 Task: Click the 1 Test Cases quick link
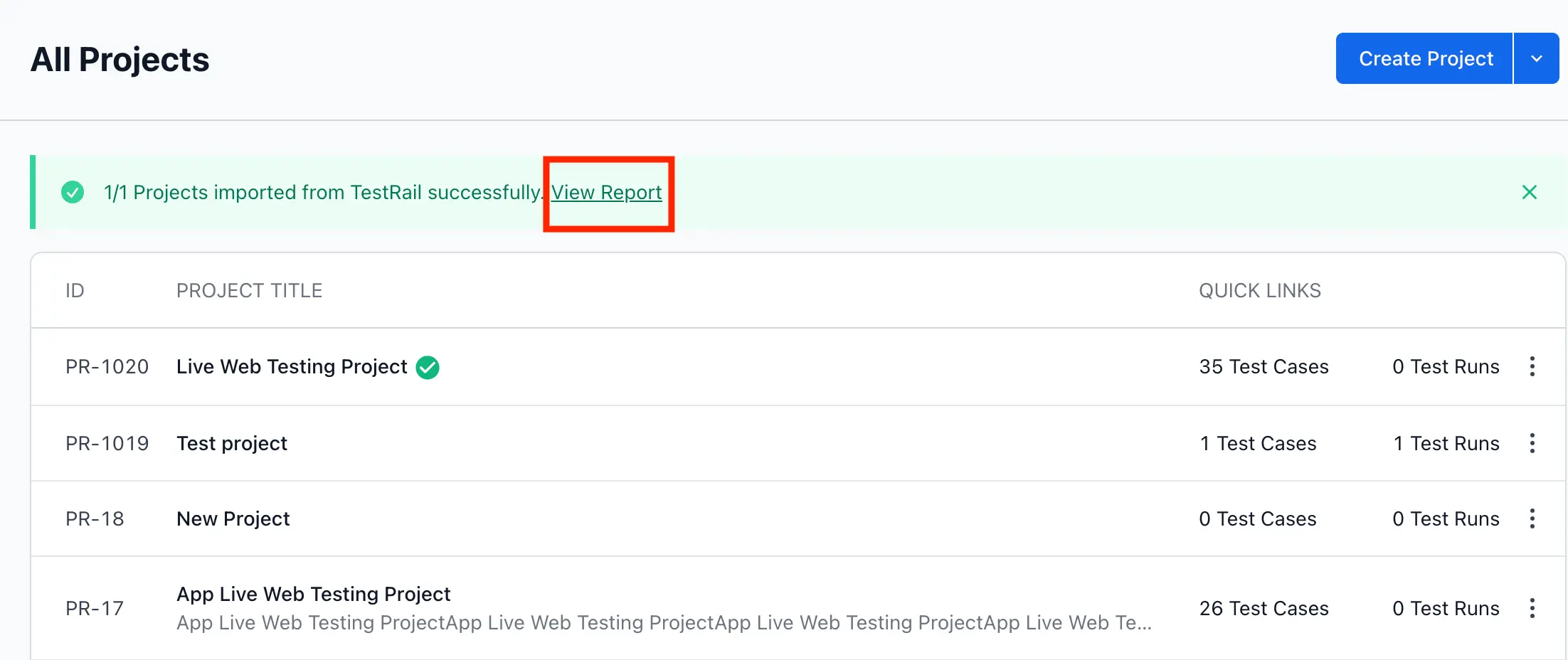pyautogui.click(x=1258, y=443)
